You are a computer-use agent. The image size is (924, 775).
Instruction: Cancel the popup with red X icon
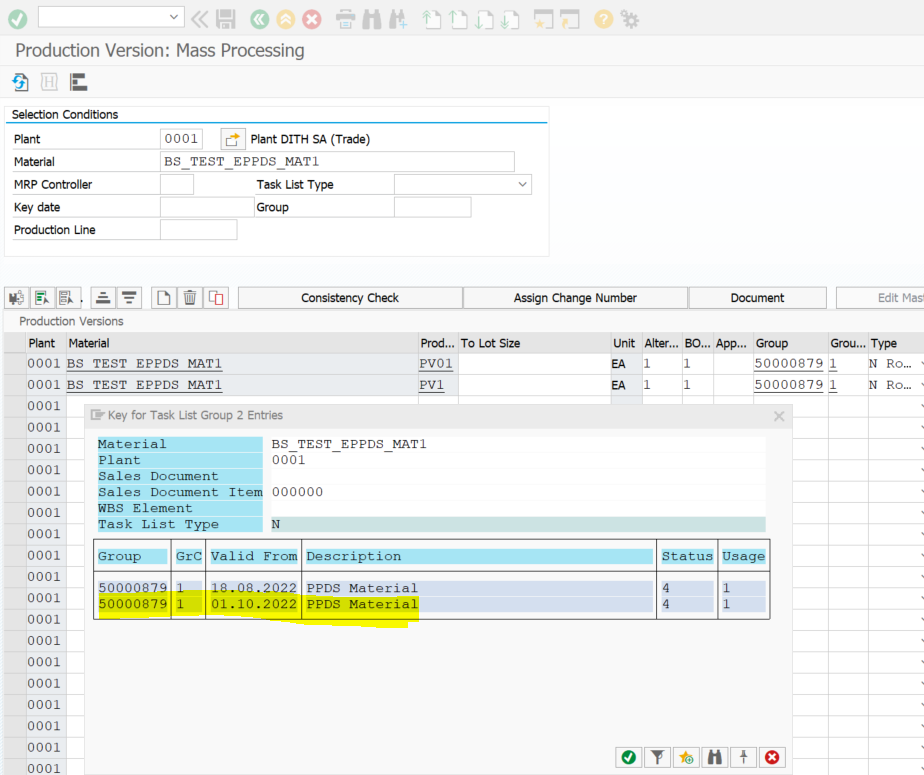(x=772, y=757)
